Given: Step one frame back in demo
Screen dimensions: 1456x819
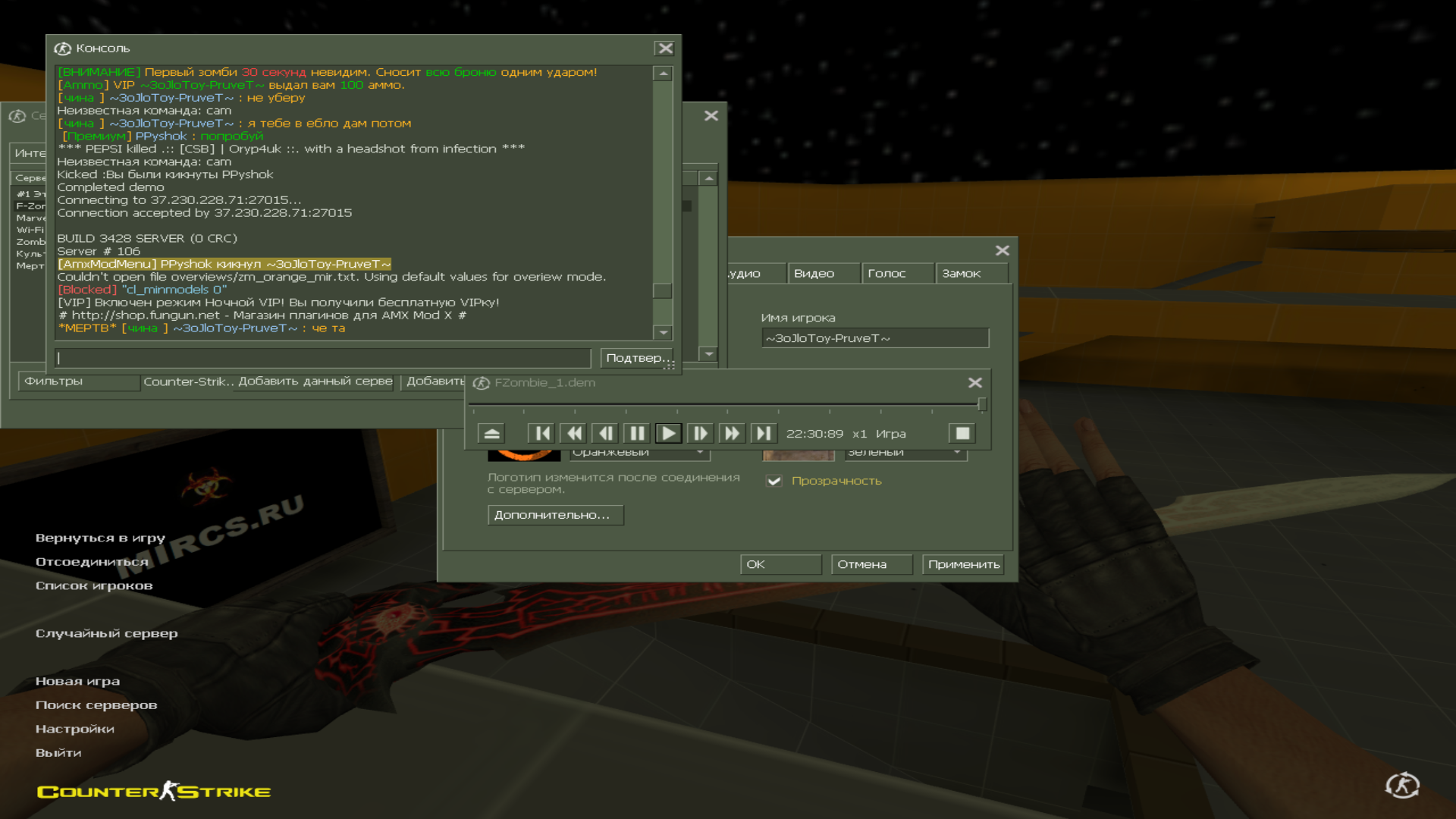Looking at the screenshot, I should click(605, 433).
